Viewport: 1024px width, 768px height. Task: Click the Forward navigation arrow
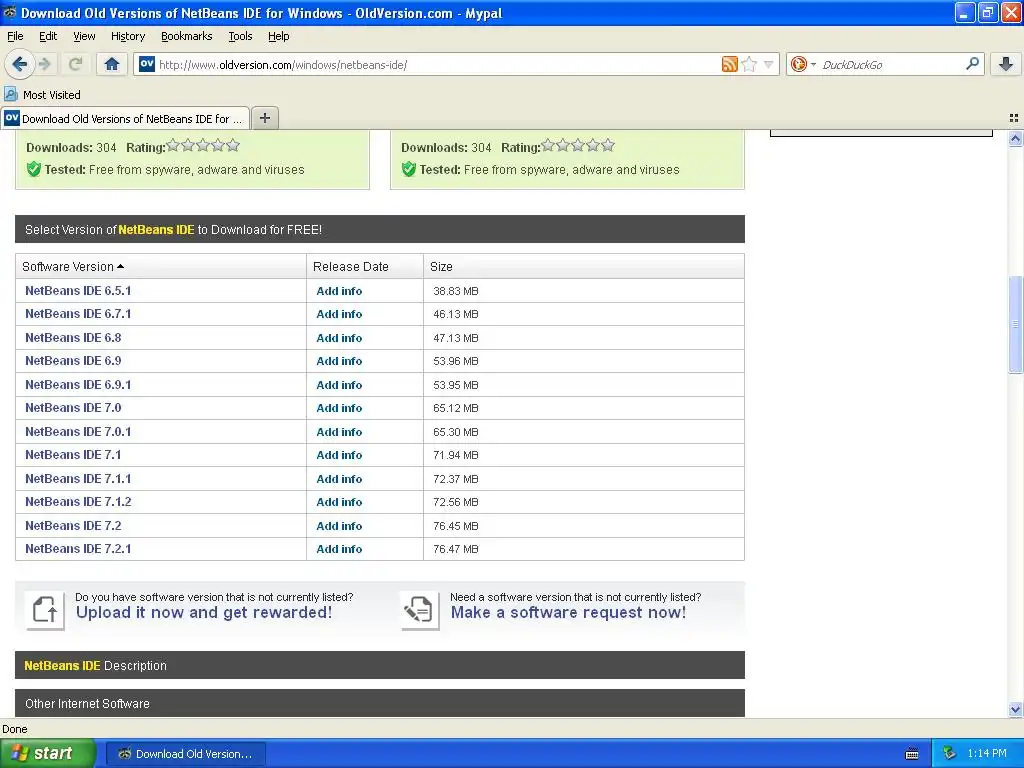[x=45, y=64]
